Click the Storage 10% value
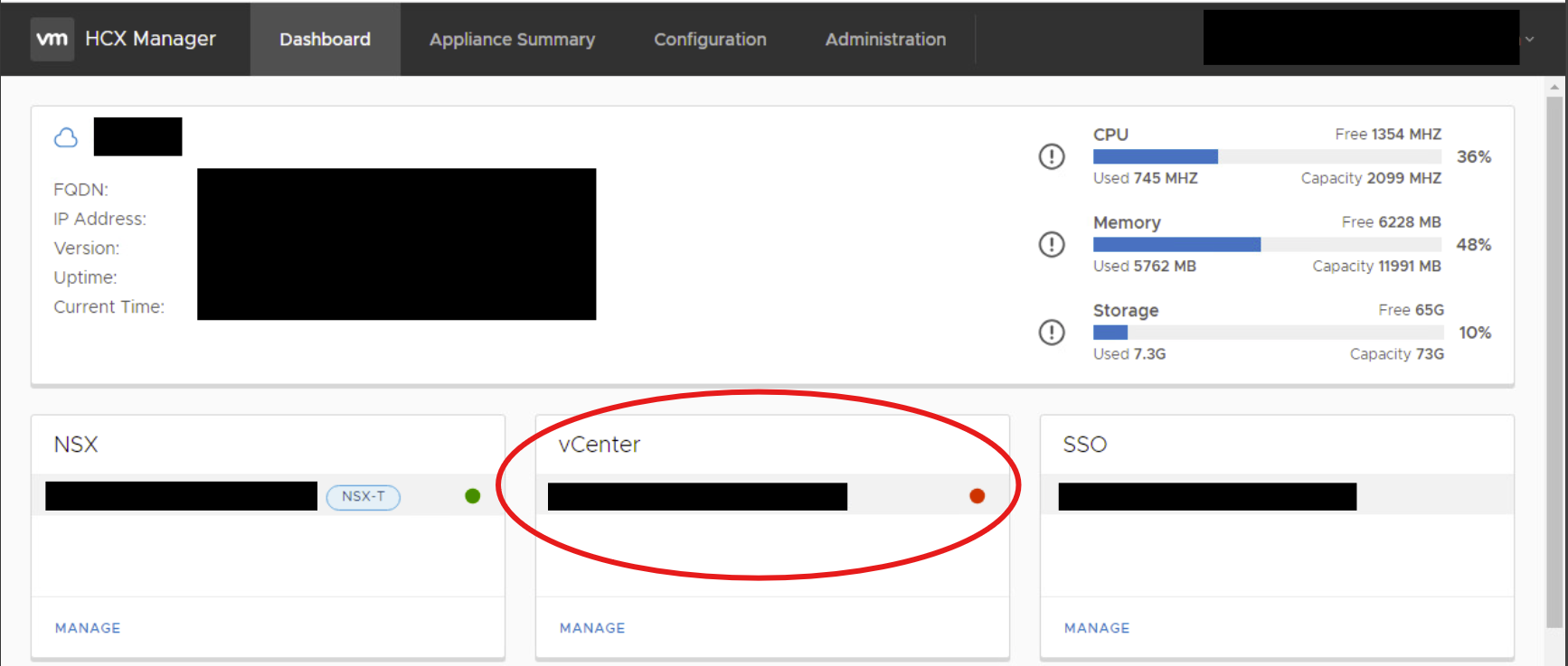 point(1475,333)
